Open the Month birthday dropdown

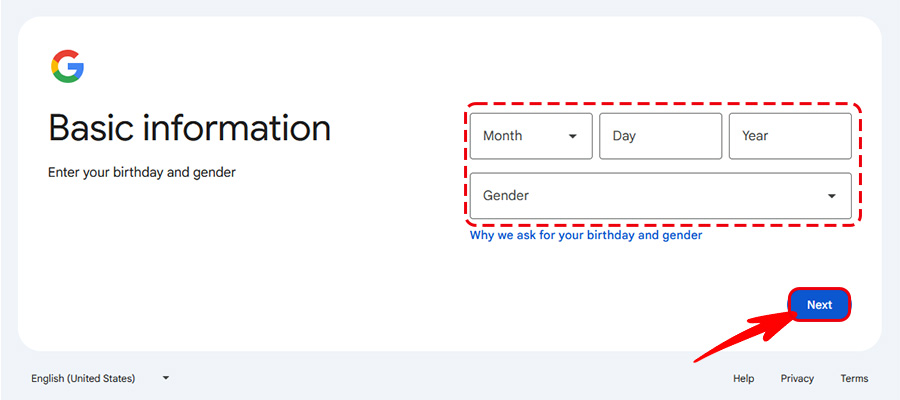531,136
